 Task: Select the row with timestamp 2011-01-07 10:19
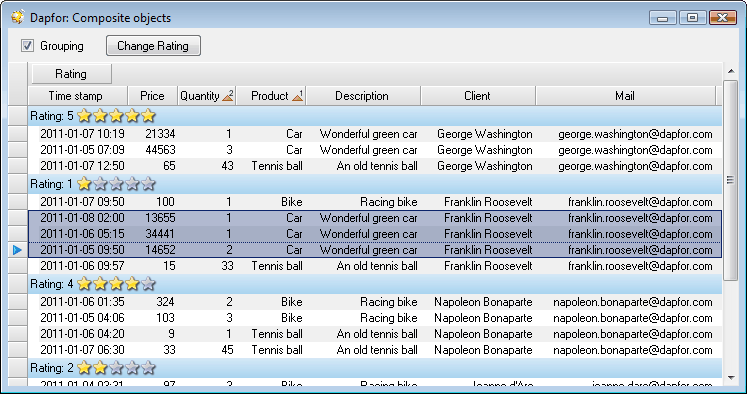point(374,134)
